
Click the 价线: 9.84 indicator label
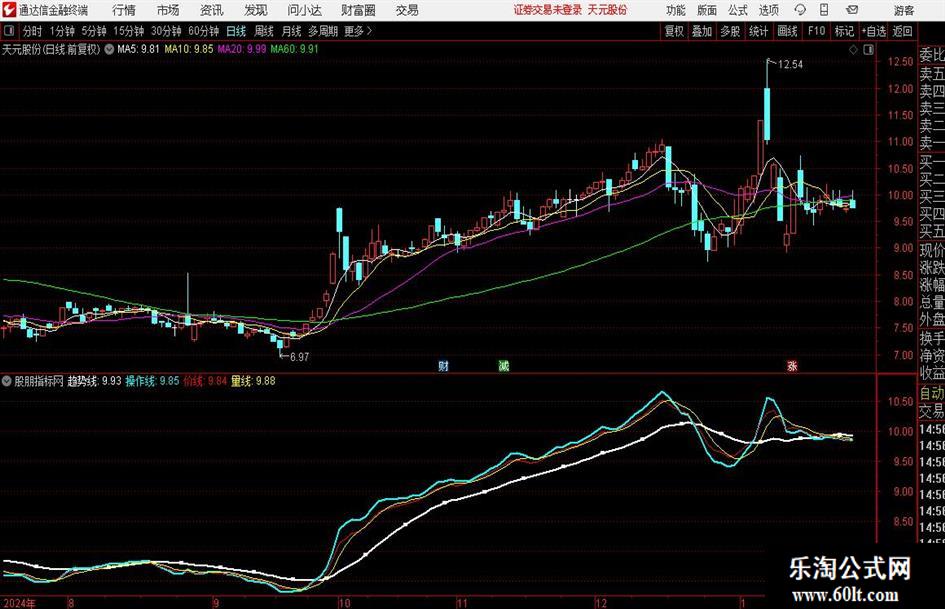[x=206, y=381]
